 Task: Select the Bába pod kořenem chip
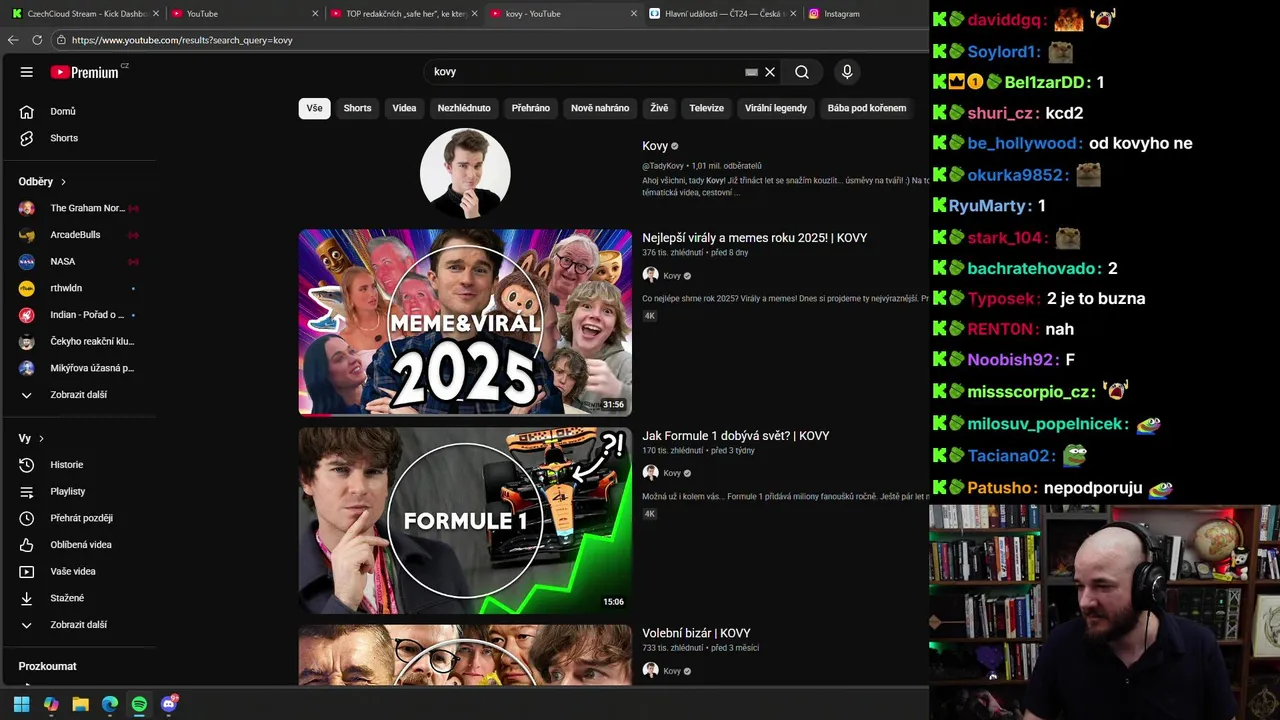[867, 108]
